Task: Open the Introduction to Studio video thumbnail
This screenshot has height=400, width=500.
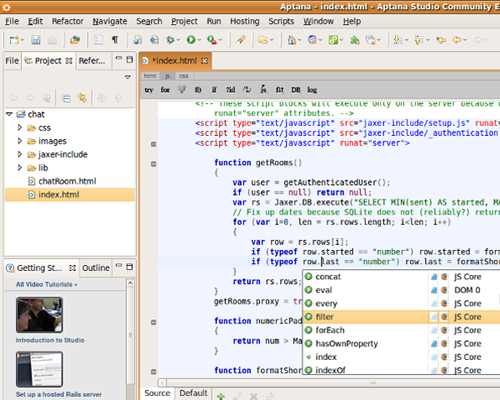Action: point(39,315)
